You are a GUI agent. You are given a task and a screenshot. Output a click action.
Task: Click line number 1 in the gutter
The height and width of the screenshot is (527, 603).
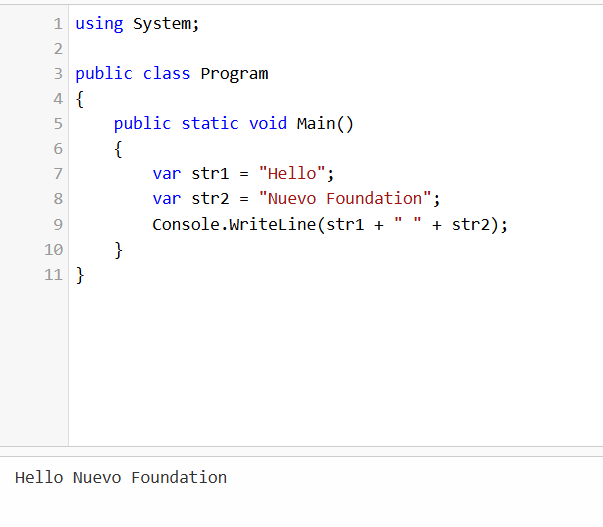point(58,24)
